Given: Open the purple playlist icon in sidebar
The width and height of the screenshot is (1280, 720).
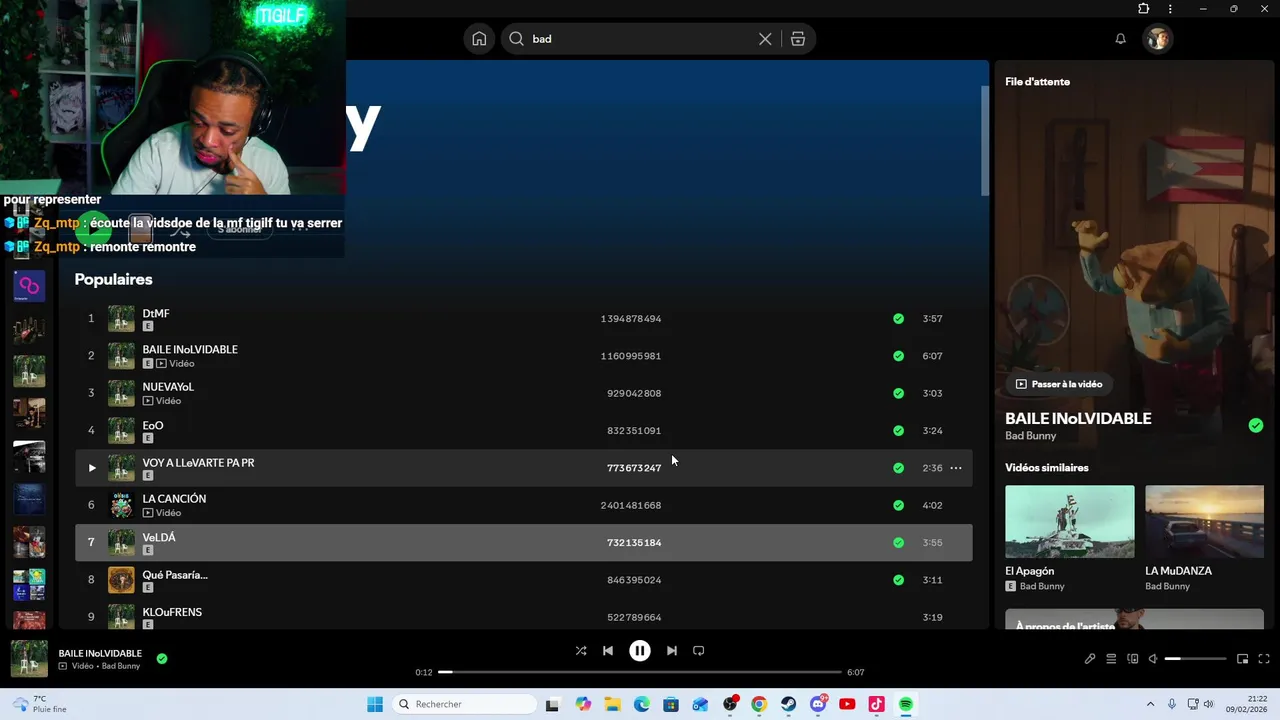Looking at the screenshot, I should click(x=29, y=286).
